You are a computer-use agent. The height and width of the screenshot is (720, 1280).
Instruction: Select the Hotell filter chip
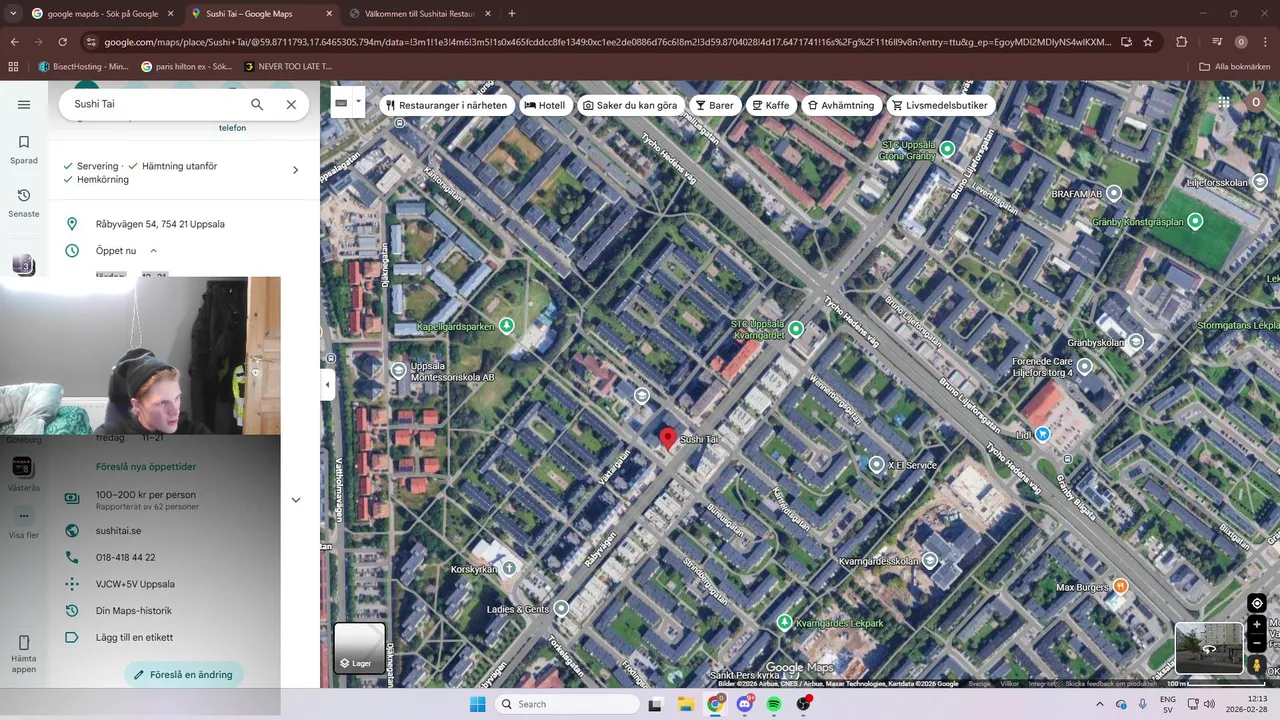click(x=545, y=105)
